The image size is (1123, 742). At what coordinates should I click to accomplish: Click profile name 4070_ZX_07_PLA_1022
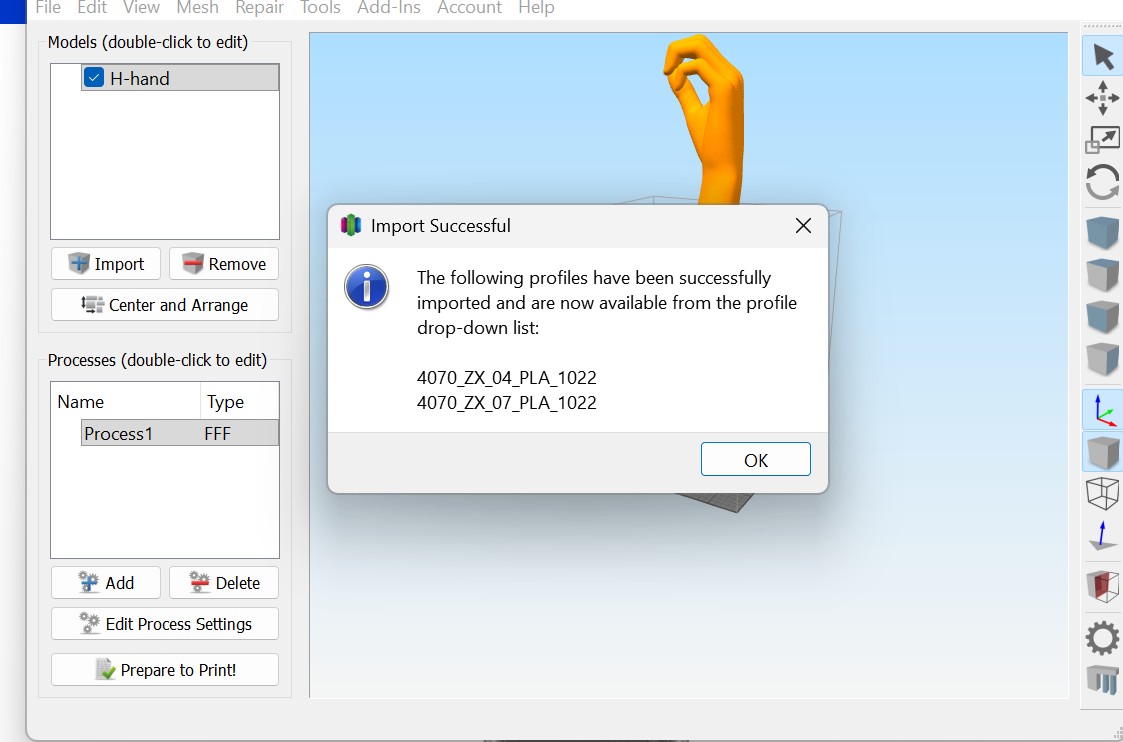506,403
